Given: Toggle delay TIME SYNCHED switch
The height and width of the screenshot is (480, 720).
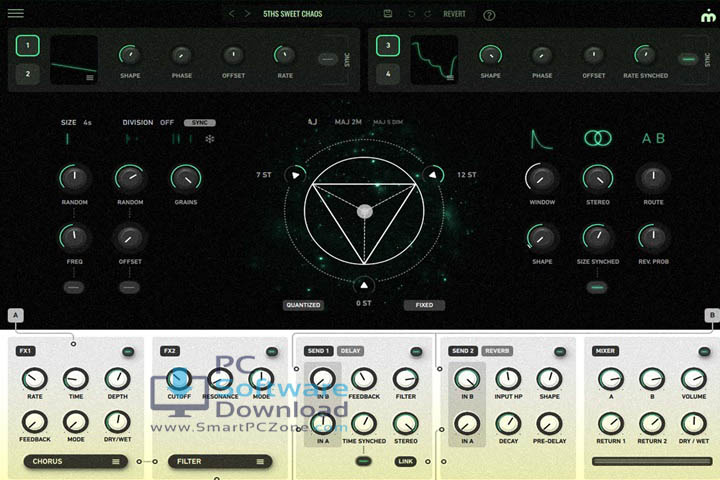Looking at the screenshot, I should (x=364, y=461).
